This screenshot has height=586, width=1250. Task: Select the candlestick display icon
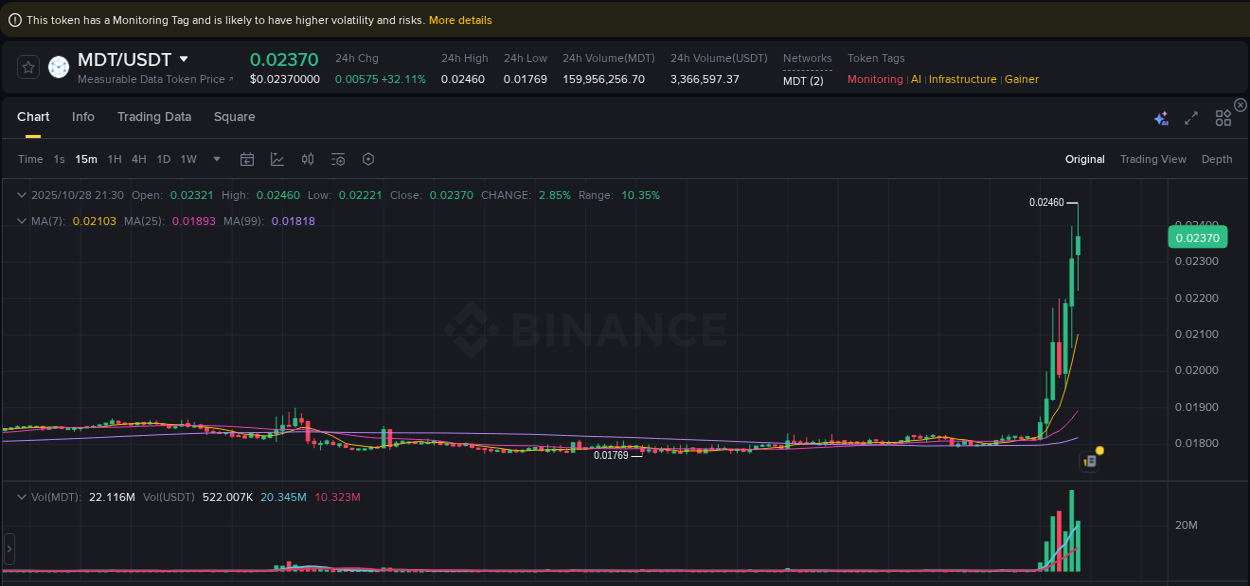click(307, 159)
